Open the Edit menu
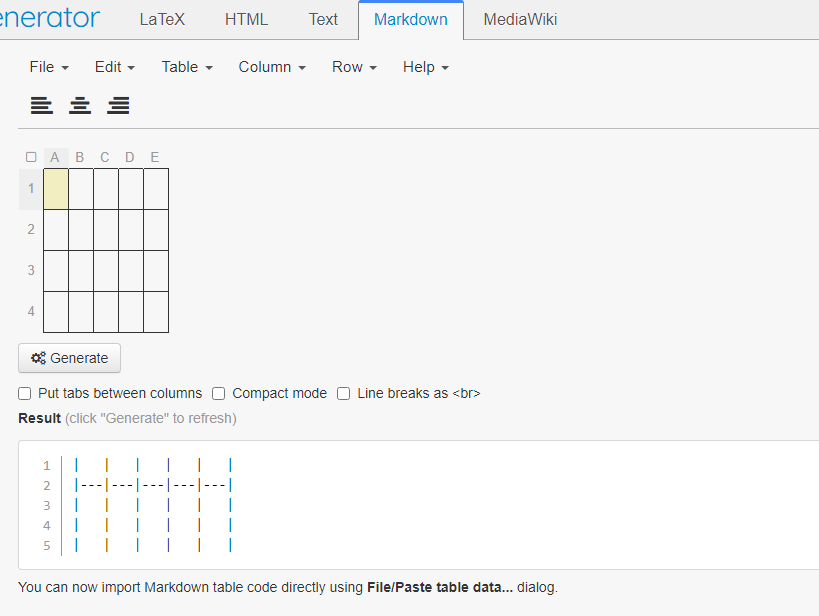 click(113, 67)
